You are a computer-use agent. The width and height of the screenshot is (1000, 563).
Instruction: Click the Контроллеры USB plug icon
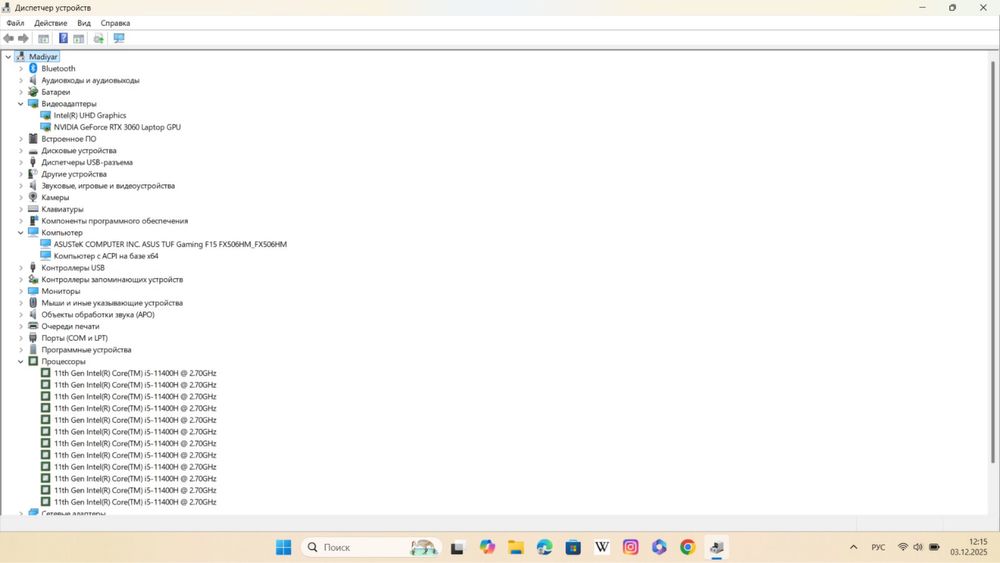(x=33, y=267)
